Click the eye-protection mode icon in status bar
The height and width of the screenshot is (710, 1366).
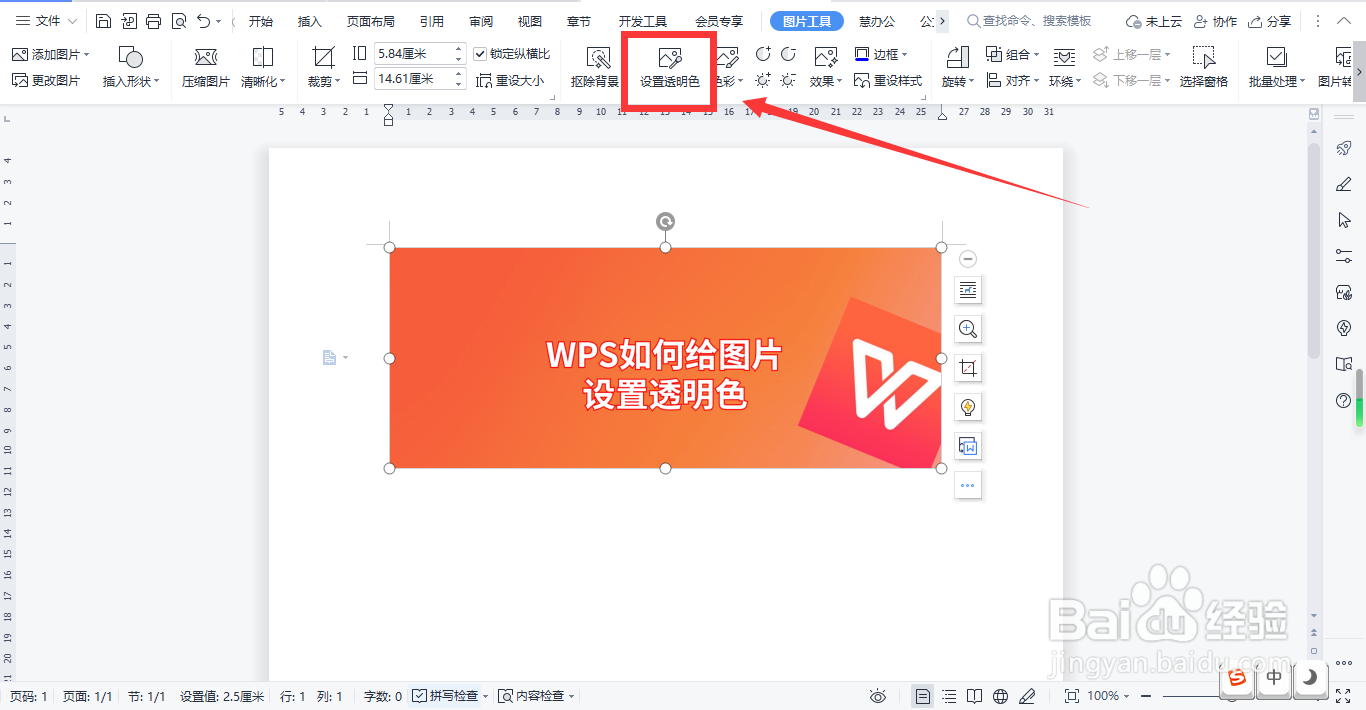pyautogui.click(x=878, y=696)
